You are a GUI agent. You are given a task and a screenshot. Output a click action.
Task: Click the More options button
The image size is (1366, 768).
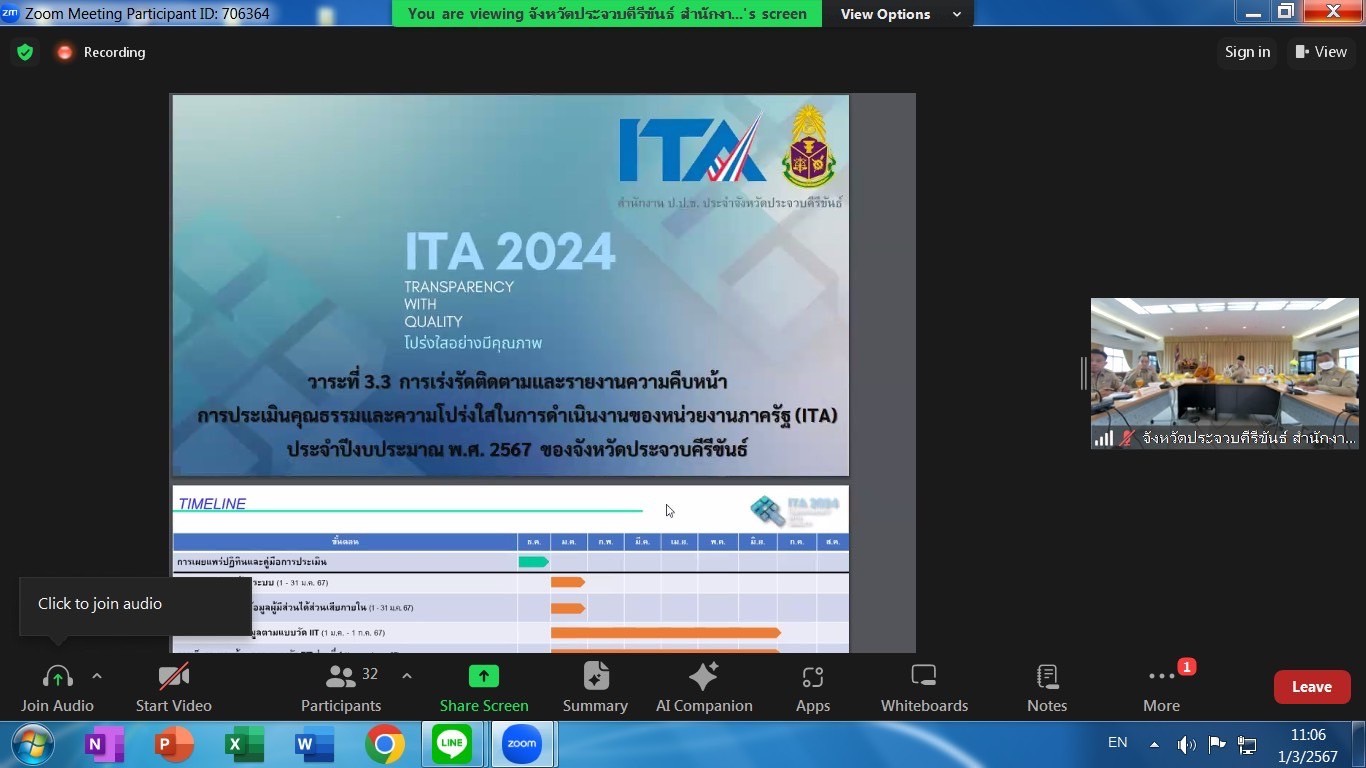(x=1161, y=688)
